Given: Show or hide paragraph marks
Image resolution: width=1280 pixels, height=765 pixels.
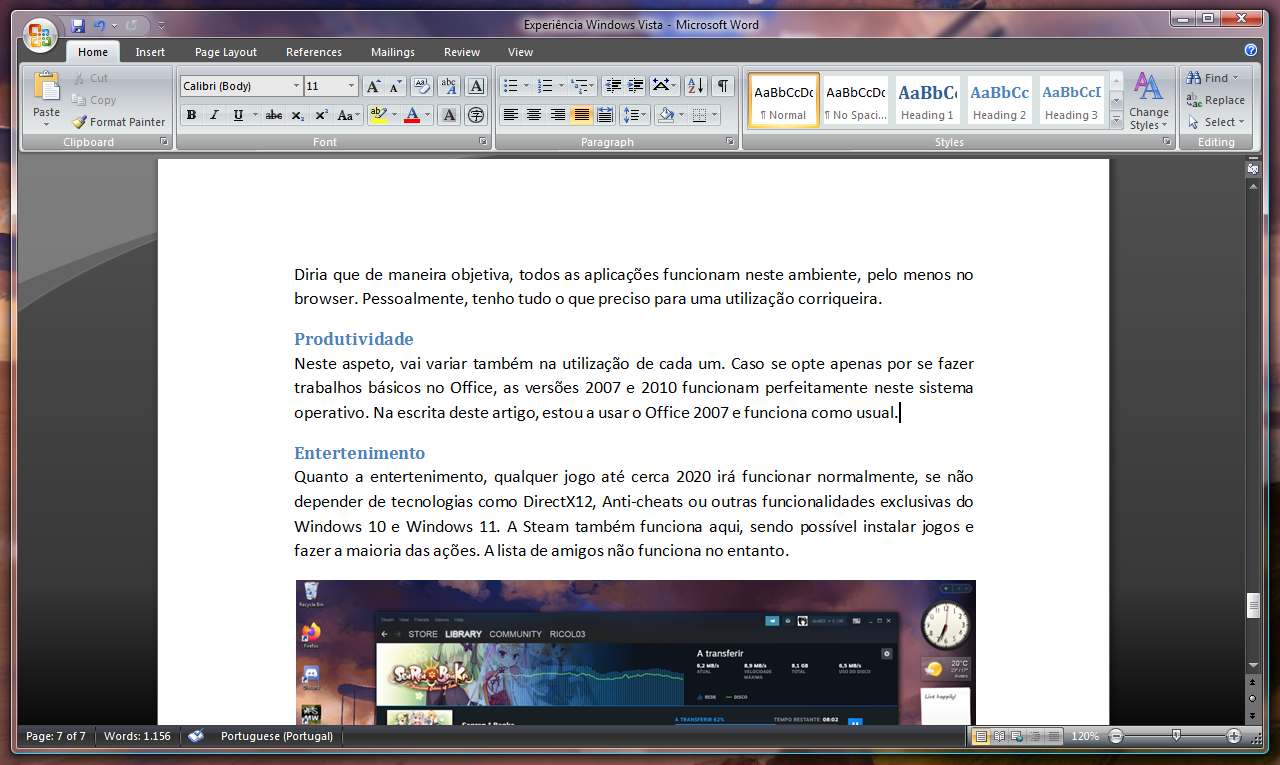Looking at the screenshot, I should [x=722, y=86].
